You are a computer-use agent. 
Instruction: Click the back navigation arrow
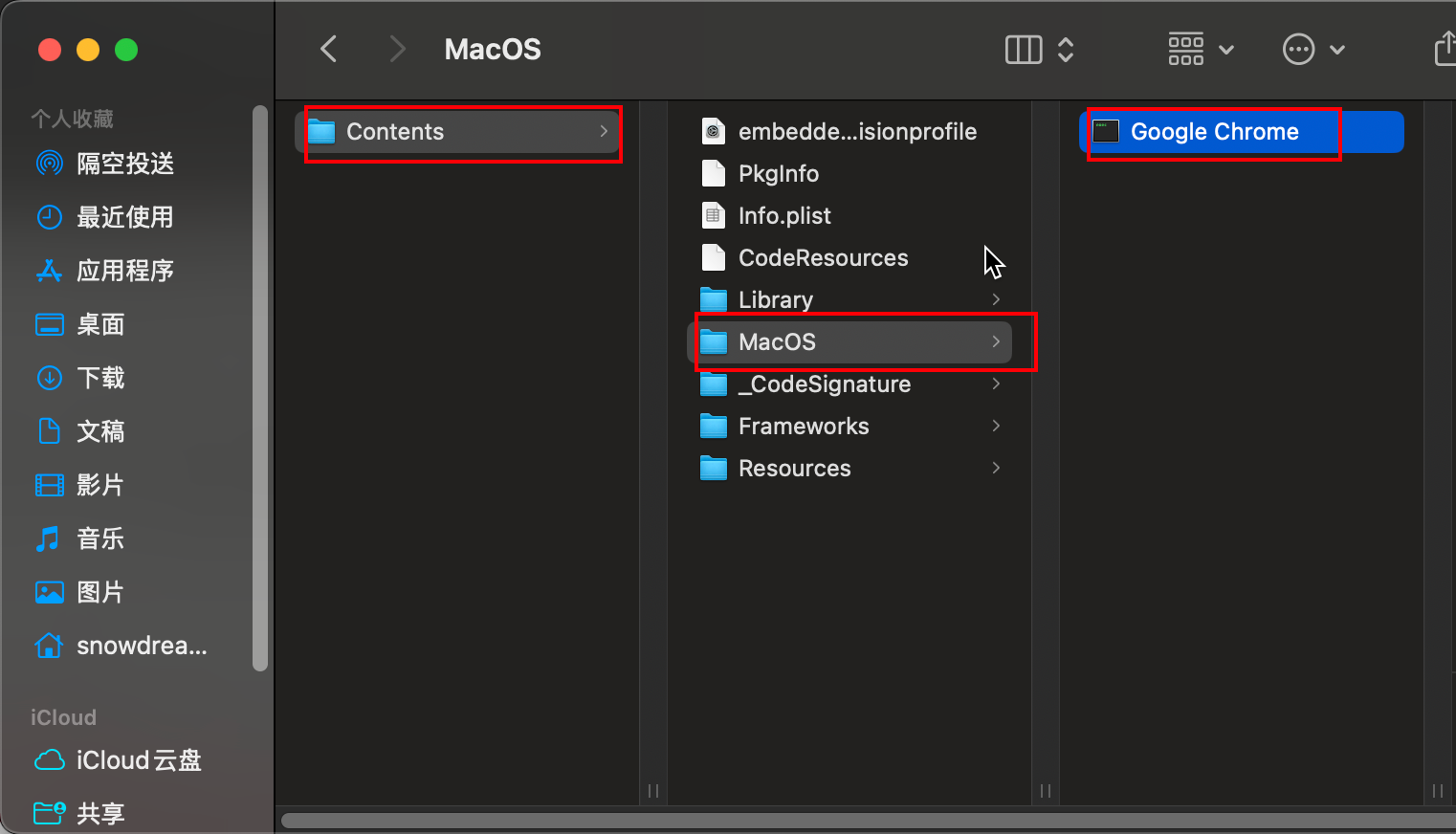pyautogui.click(x=329, y=49)
